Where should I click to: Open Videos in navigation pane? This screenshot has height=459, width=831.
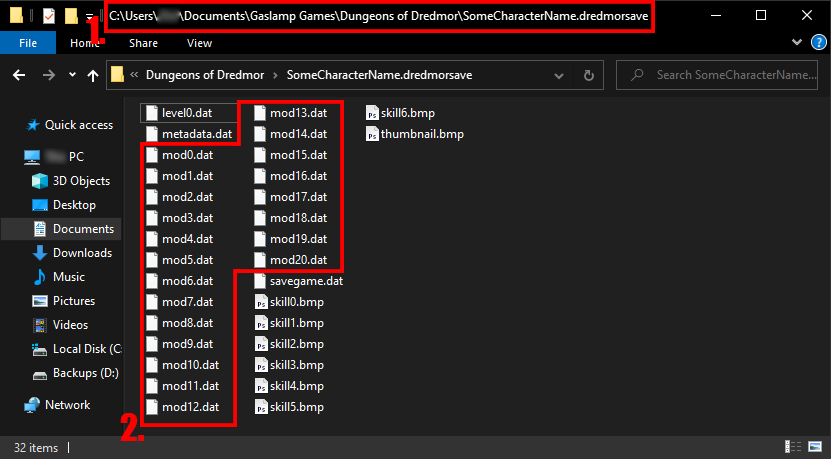point(60,325)
